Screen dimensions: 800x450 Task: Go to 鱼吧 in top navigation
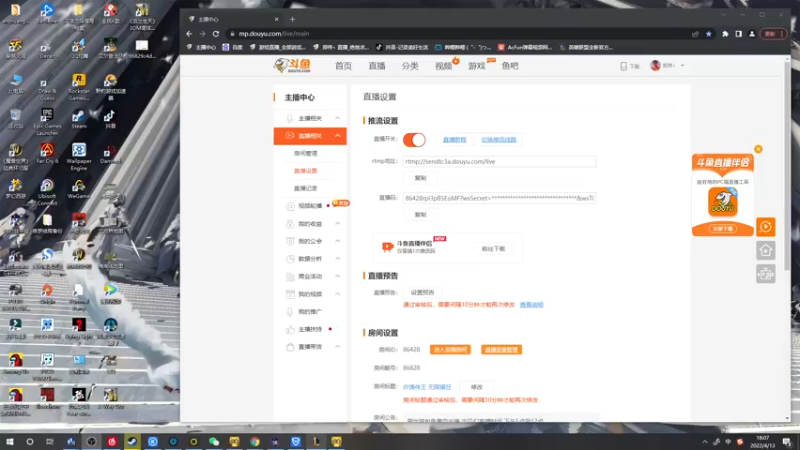[510, 66]
